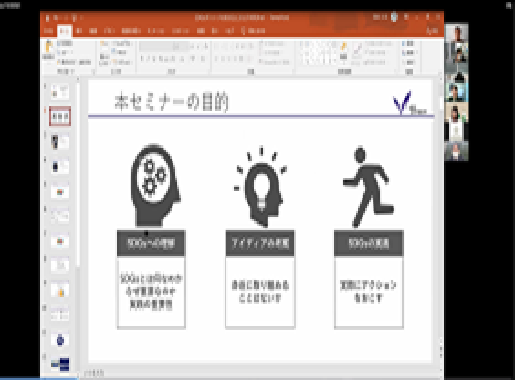This screenshot has height=380, width=515.
Task: Click the Redo icon in the Quick Access Toolbar
Action: click(65, 18)
